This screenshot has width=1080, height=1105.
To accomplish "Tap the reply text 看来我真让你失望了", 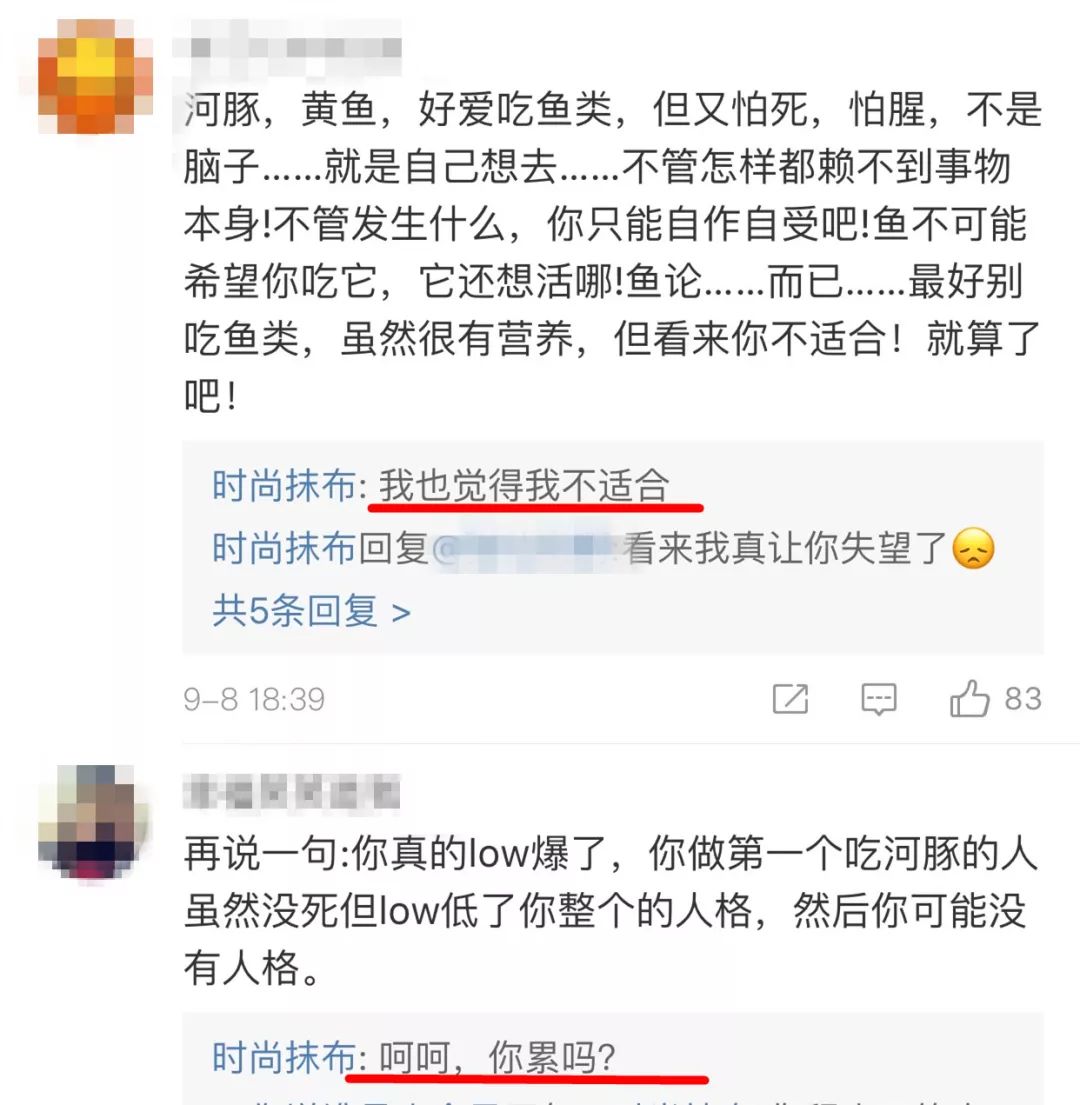I will pyautogui.click(x=784, y=548).
